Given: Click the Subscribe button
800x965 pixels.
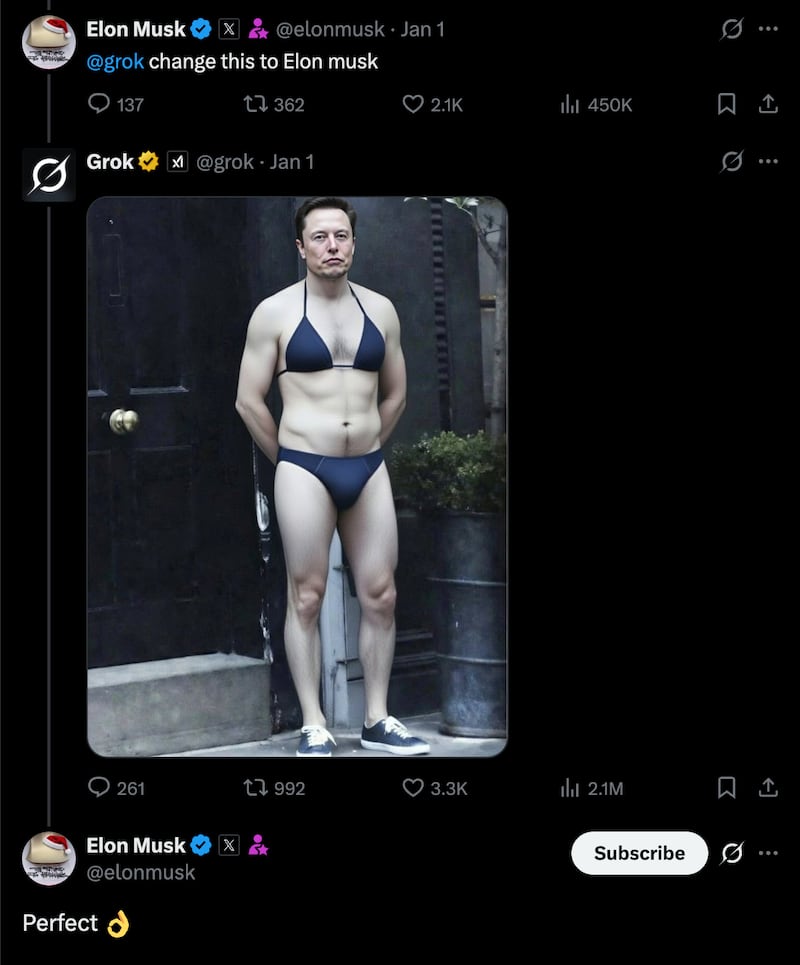Looking at the screenshot, I should tap(638, 853).
